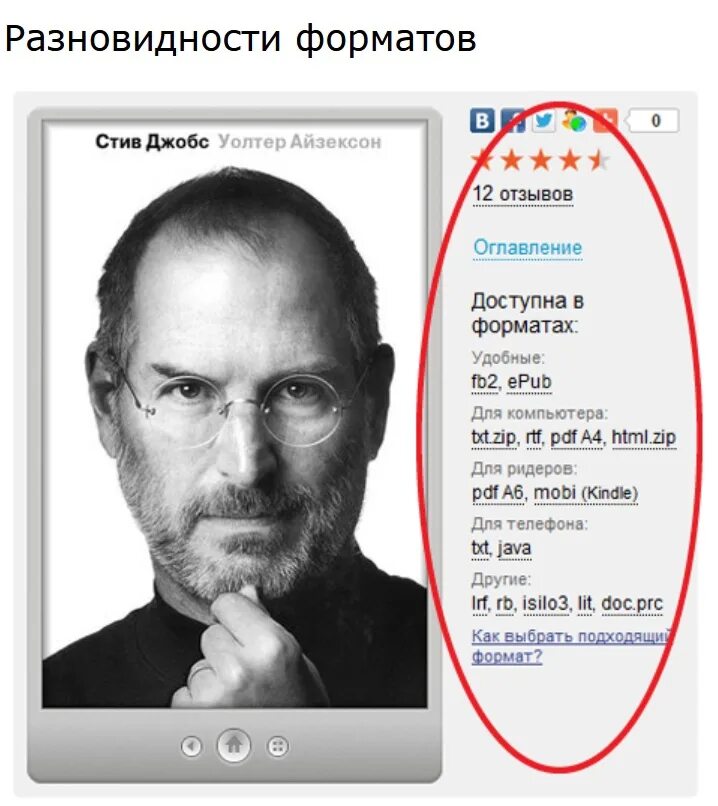Select the pdf A4 format
Screen dimensions: 718x806
(x=576, y=437)
